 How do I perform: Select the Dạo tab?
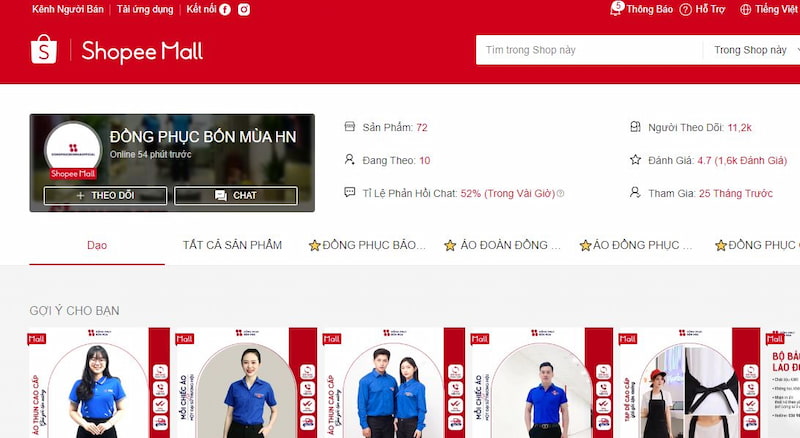[97, 246]
